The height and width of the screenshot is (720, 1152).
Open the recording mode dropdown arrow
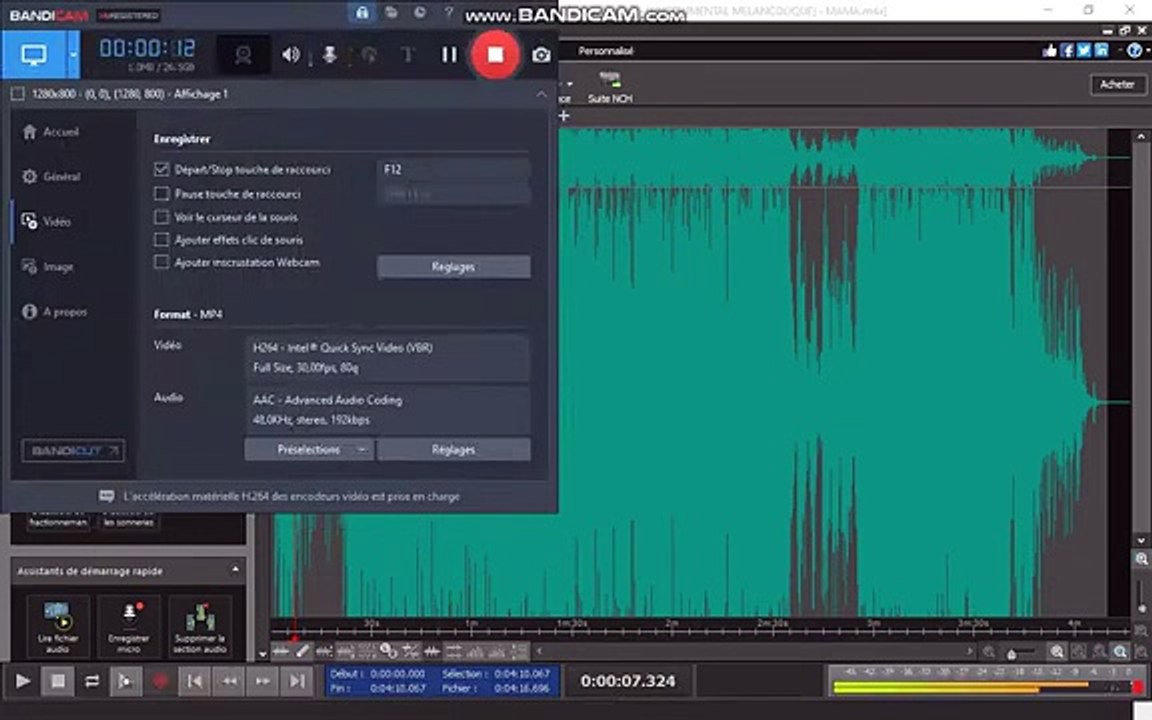(x=73, y=55)
